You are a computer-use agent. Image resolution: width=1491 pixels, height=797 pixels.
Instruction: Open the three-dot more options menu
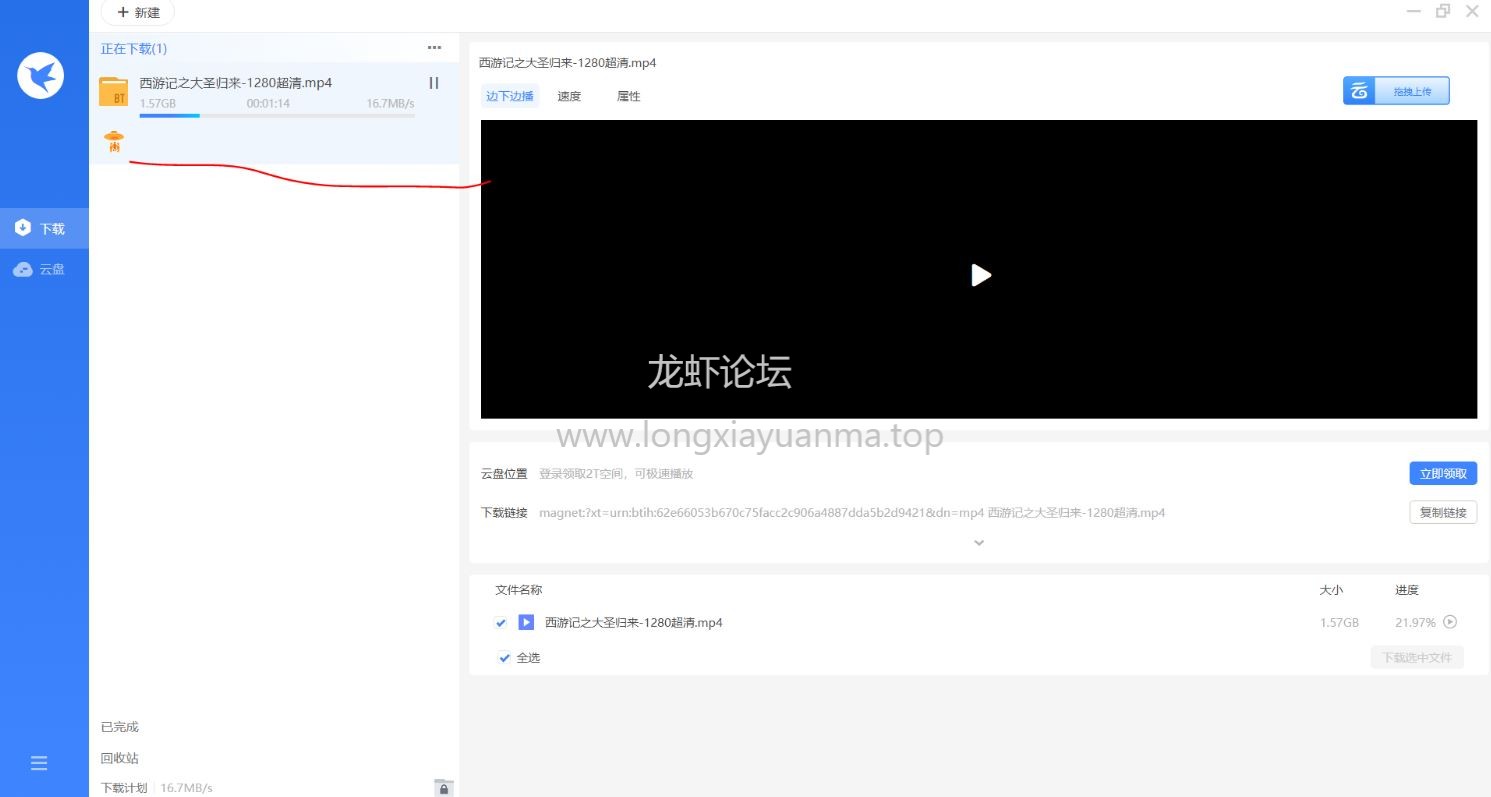[x=434, y=47]
